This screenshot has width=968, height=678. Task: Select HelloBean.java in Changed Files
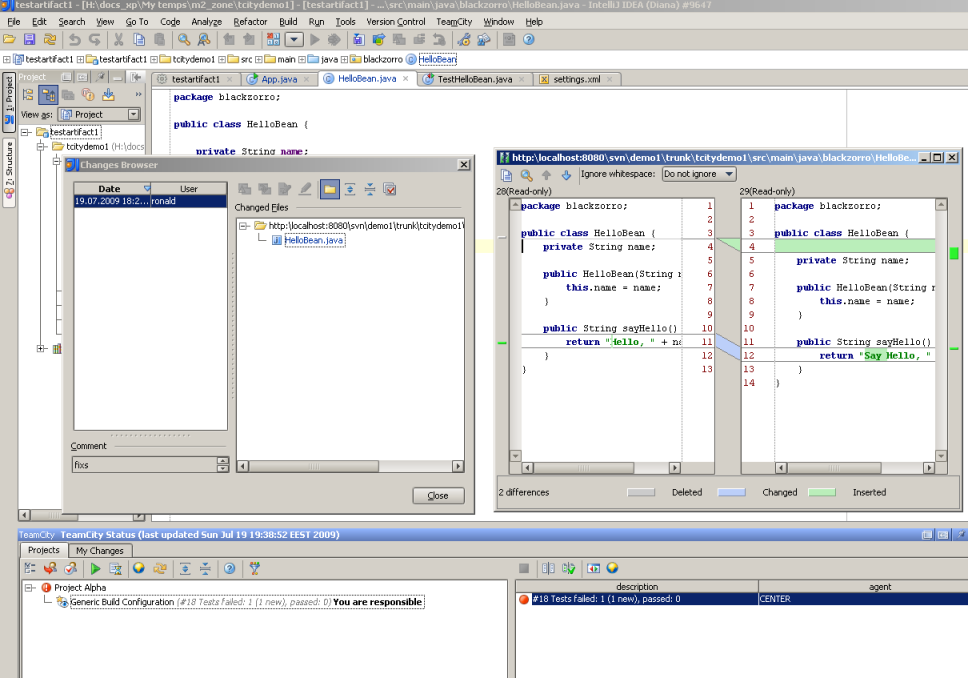pos(314,240)
